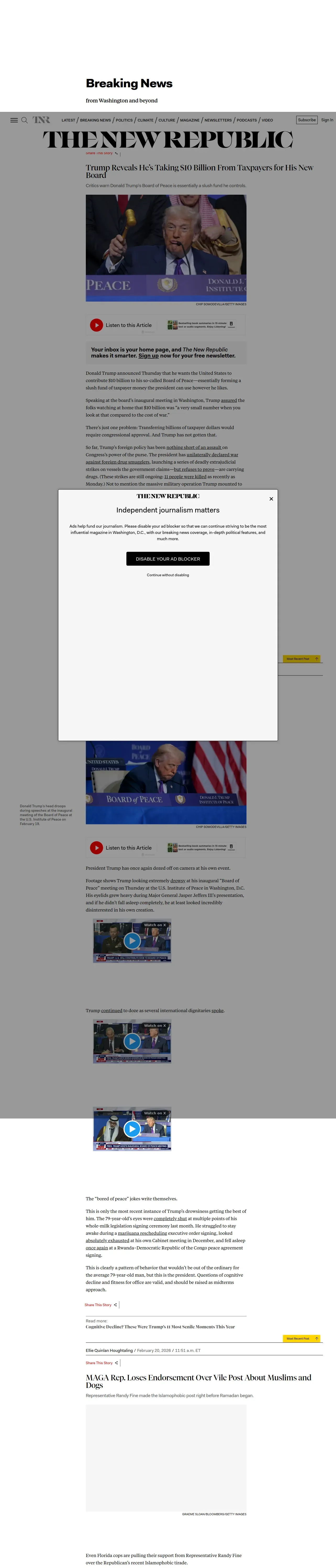The image size is (336, 1568).
Task: Click bestselling book summaries ad in first article
Action: (201, 325)
